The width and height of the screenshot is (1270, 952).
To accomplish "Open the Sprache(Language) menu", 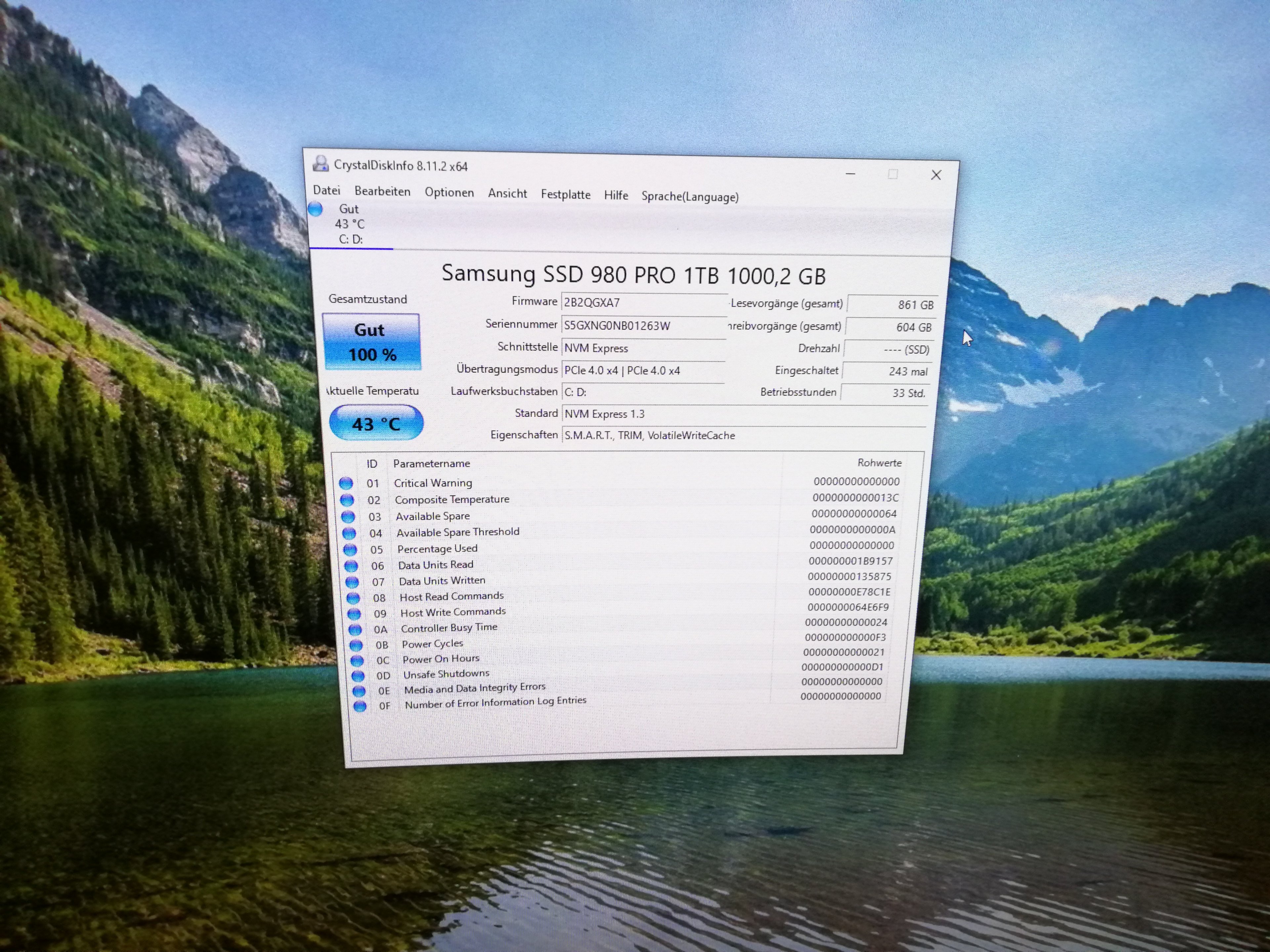I will (690, 197).
